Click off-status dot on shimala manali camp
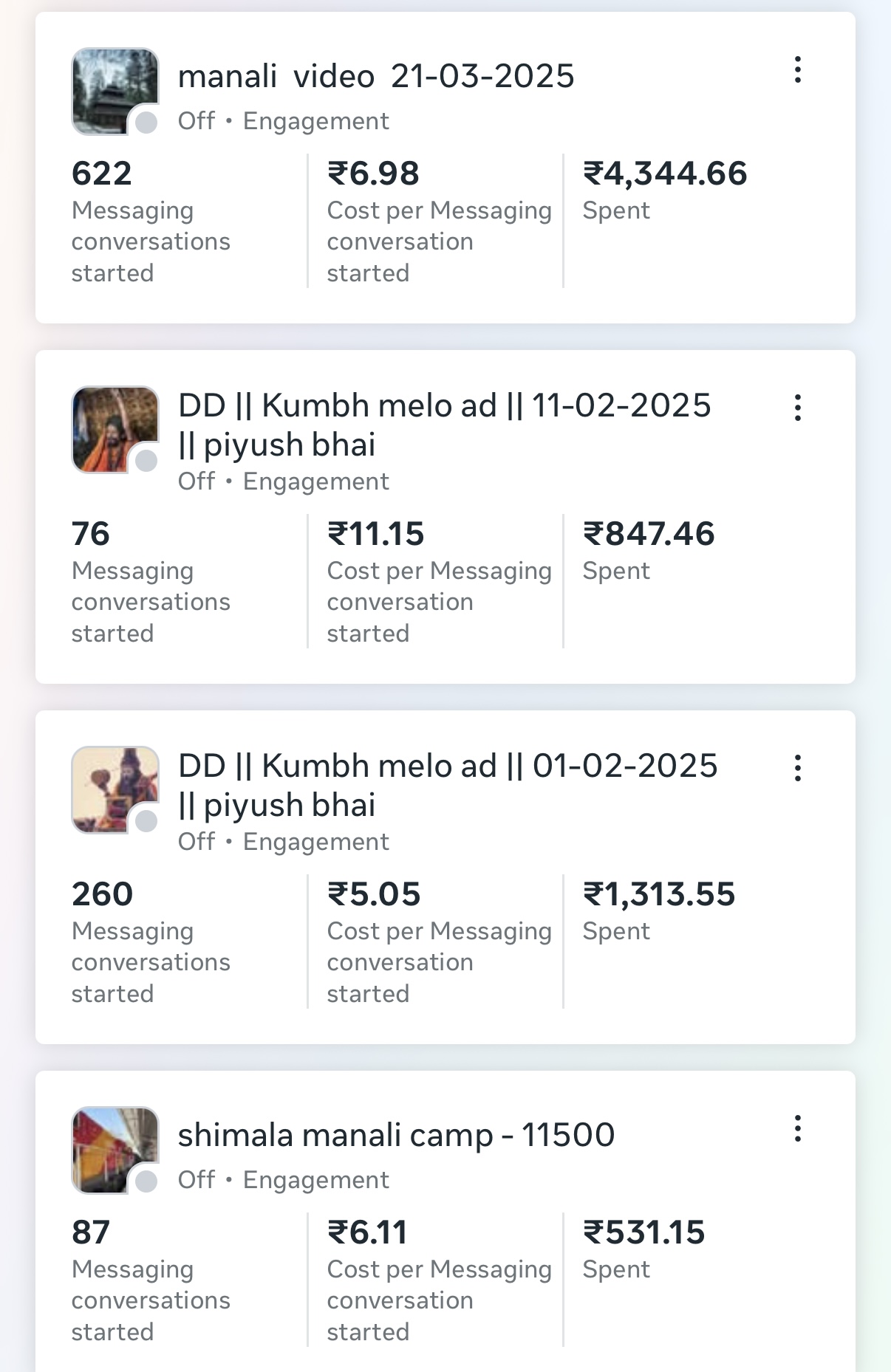The height and width of the screenshot is (1372, 891). pos(146,1181)
